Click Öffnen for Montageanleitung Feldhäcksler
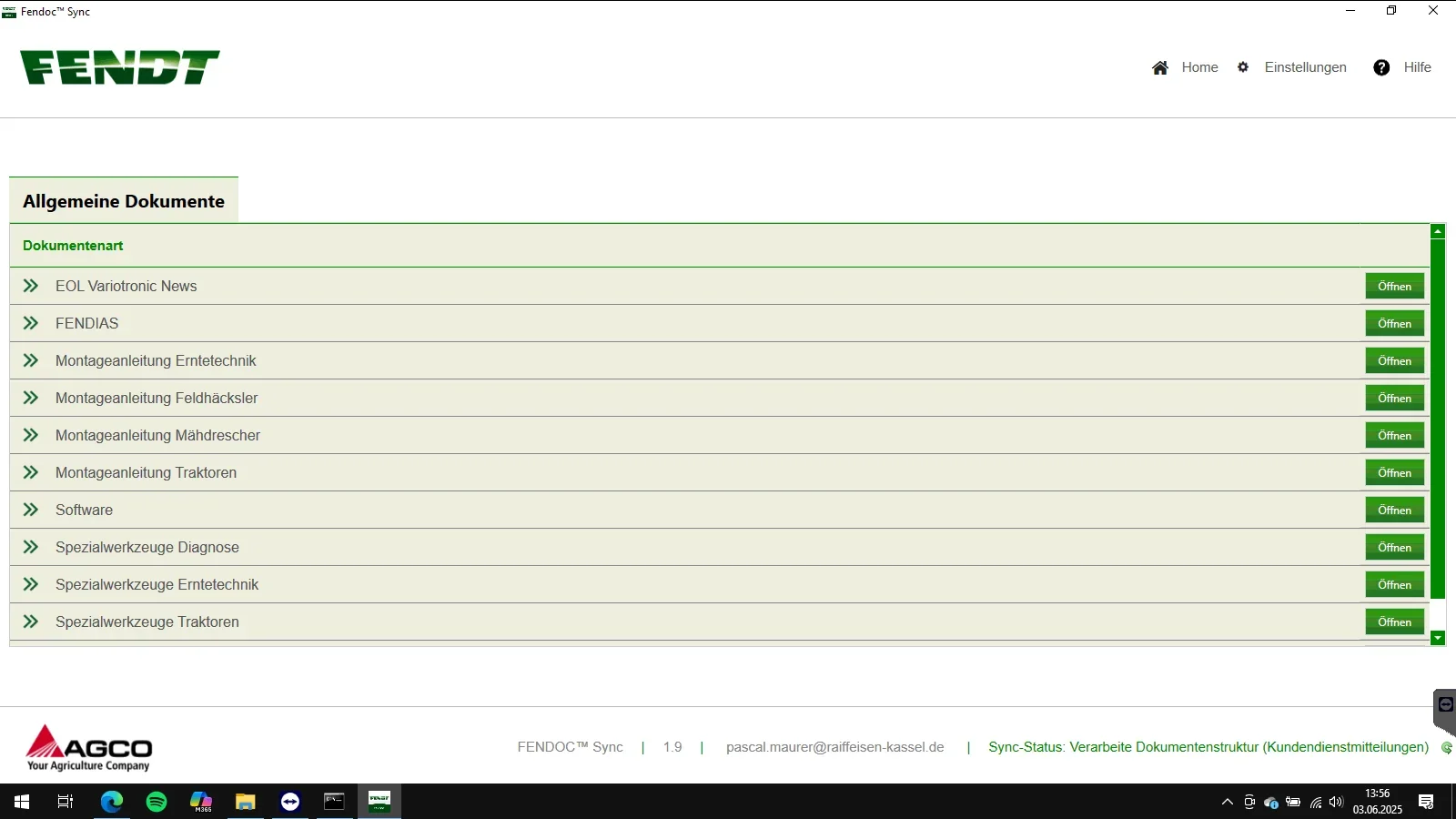The height and width of the screenshot is (819, 1456). (x=1394, y=398)
